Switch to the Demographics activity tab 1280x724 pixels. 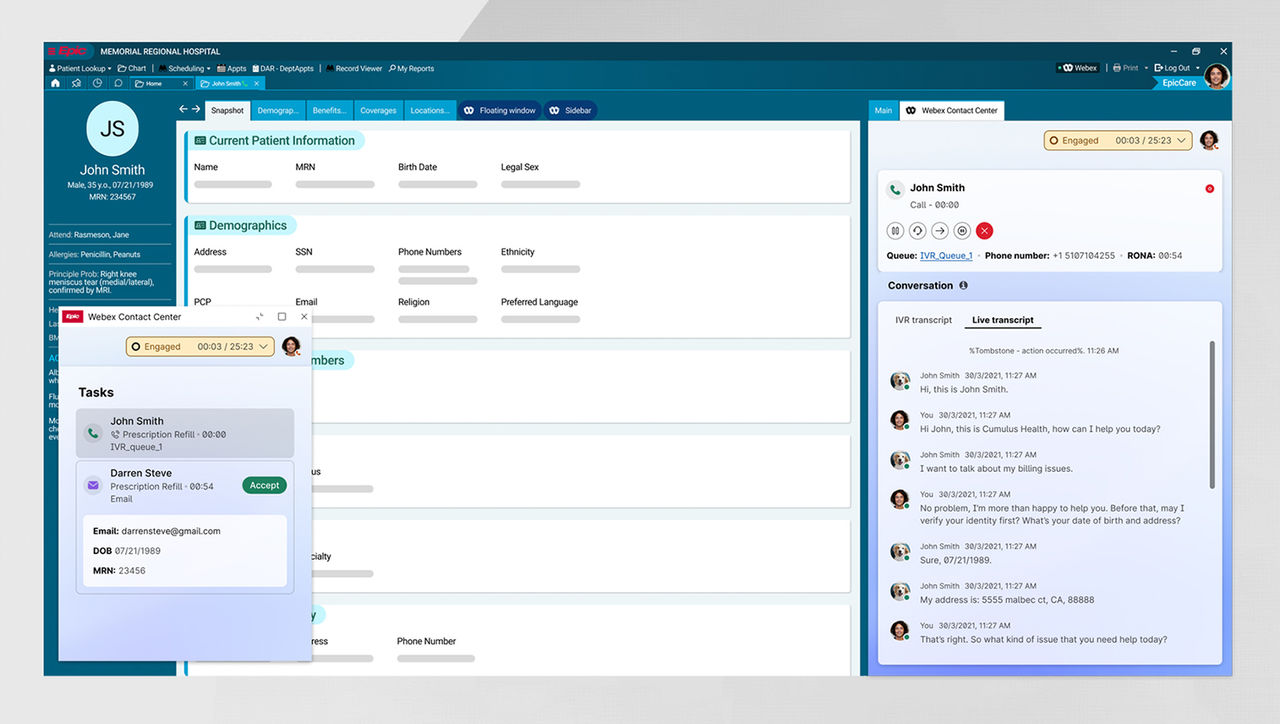pyautogui.click(x=277, y=110)
